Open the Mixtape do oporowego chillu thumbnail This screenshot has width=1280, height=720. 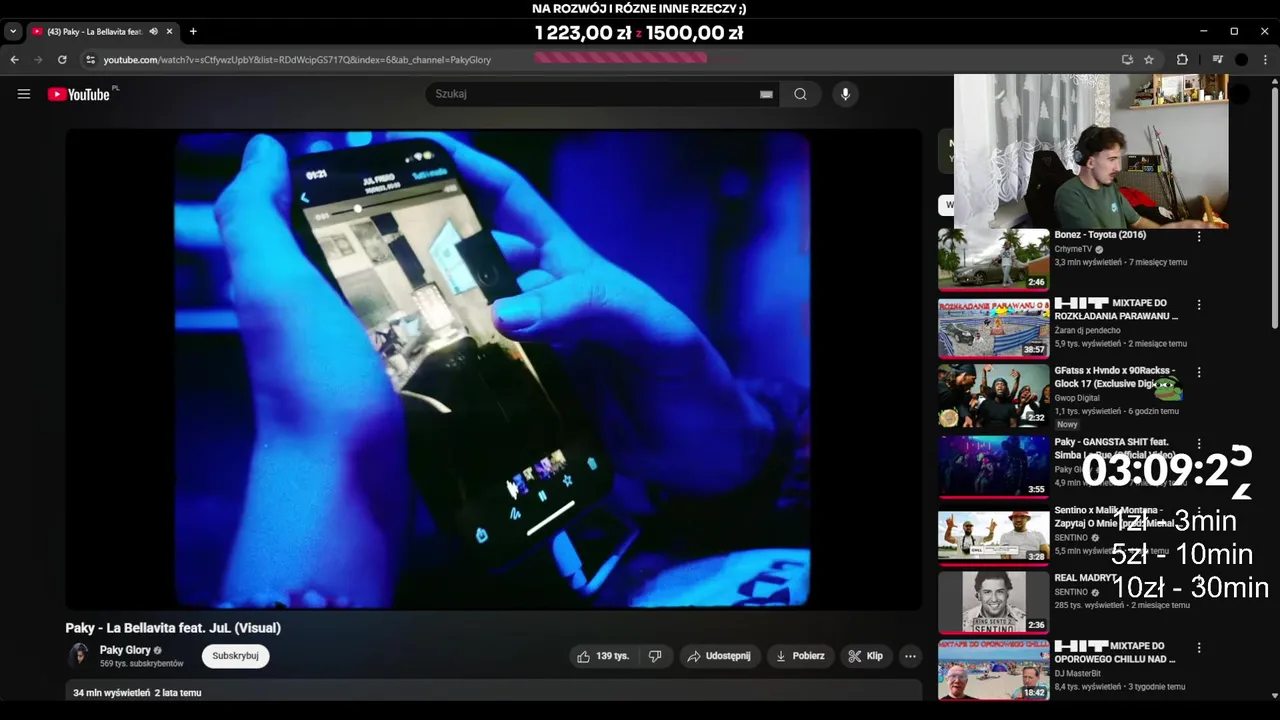(x=993, y=670)
